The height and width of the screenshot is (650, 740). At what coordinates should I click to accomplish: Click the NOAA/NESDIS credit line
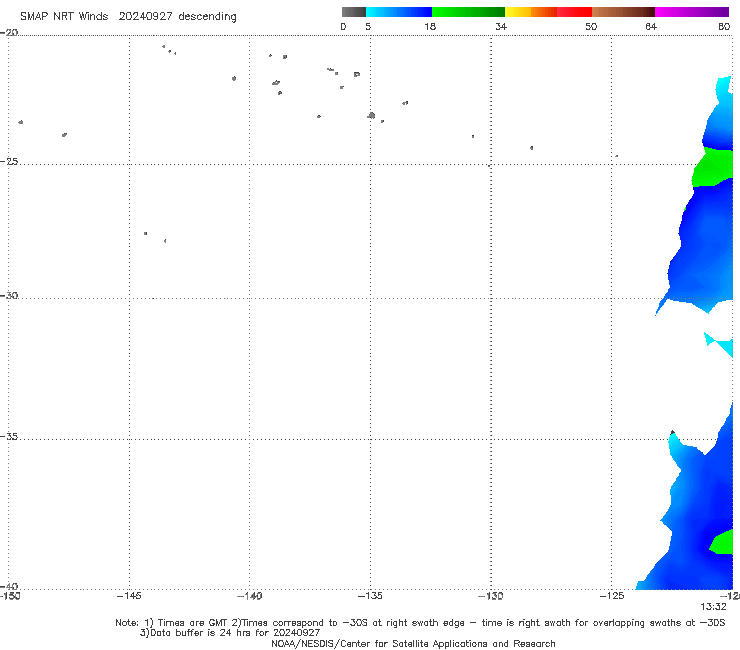click(x=413, y=643)
